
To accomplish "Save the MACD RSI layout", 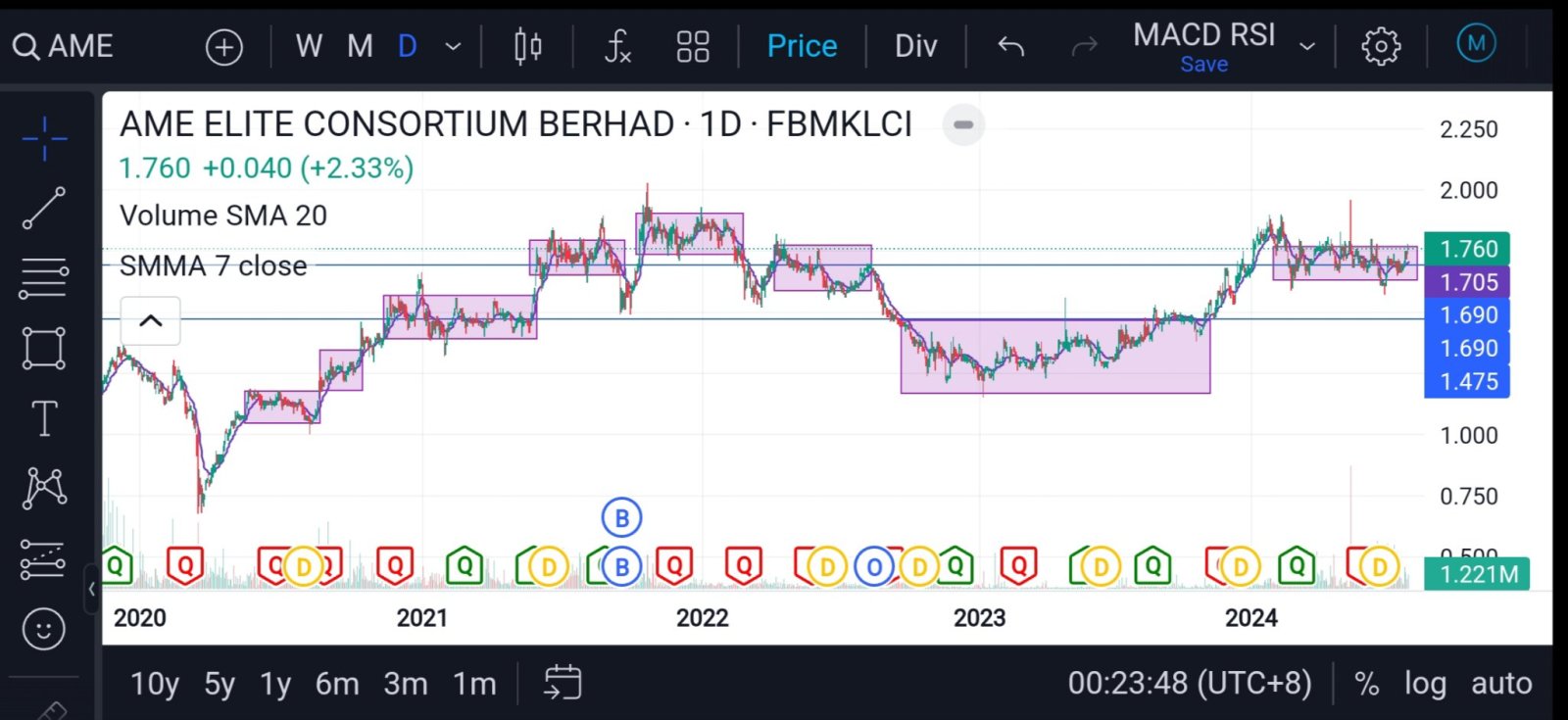I will 1204,65.
